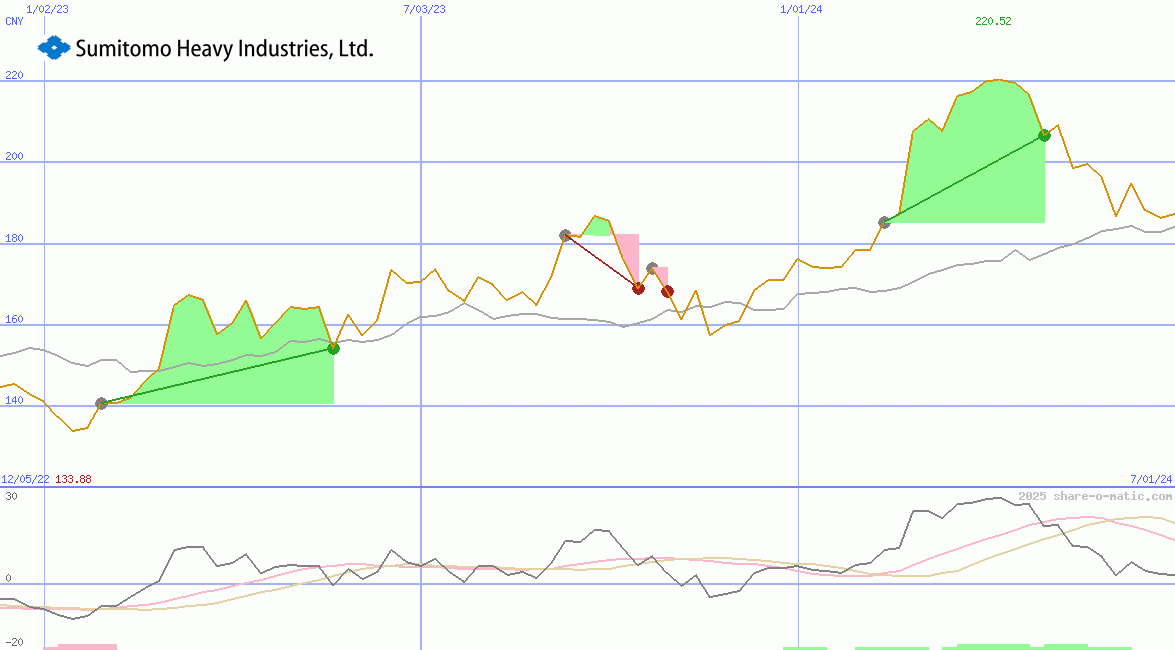The width and height of the screenshot is (1175, 650).
Task: Open the 1/01/24 date marker
Action: [x=800, y=9]
